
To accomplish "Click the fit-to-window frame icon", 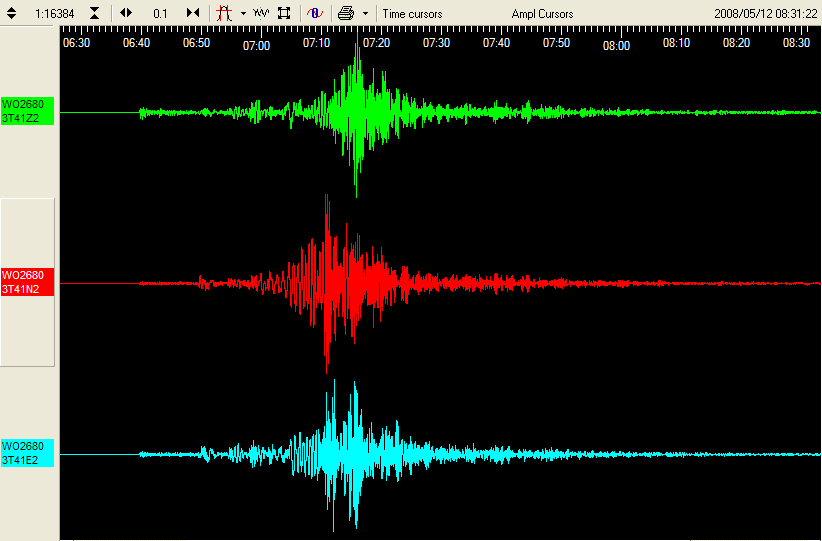I will pyautogui.click(x=284, y=13).
